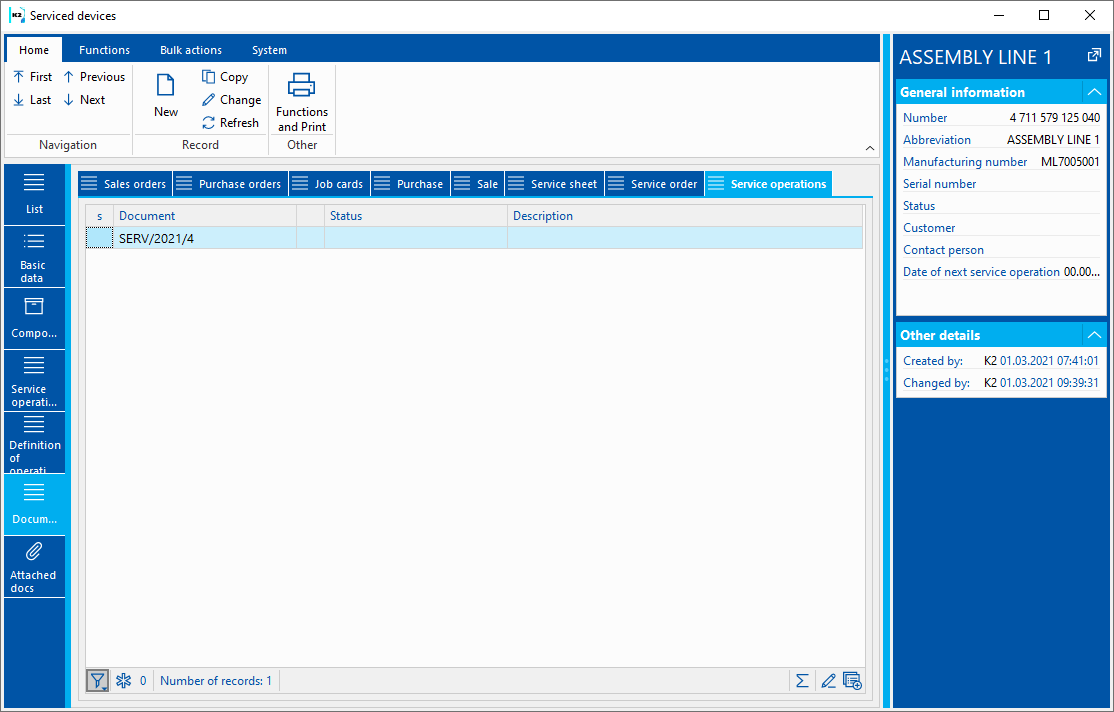Click the Number field label
1114x712 pixels.
(x=925, y=118)
